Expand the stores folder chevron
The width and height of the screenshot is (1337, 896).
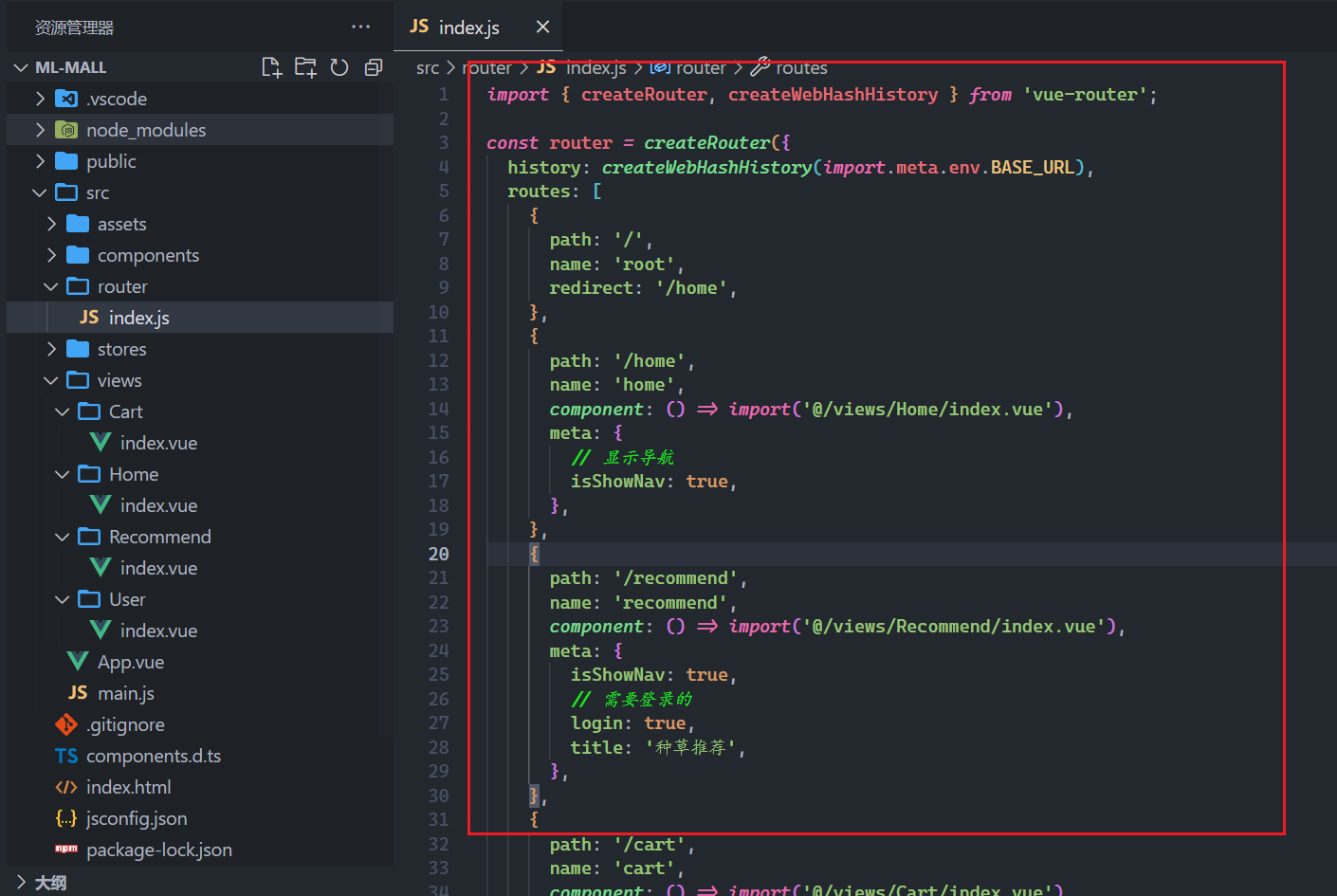(51, 349)
